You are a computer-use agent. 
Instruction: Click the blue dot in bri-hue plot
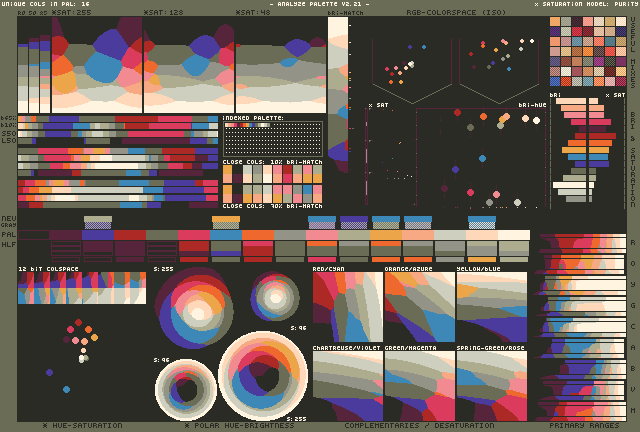pyautogui.click(x=482, y=158)
